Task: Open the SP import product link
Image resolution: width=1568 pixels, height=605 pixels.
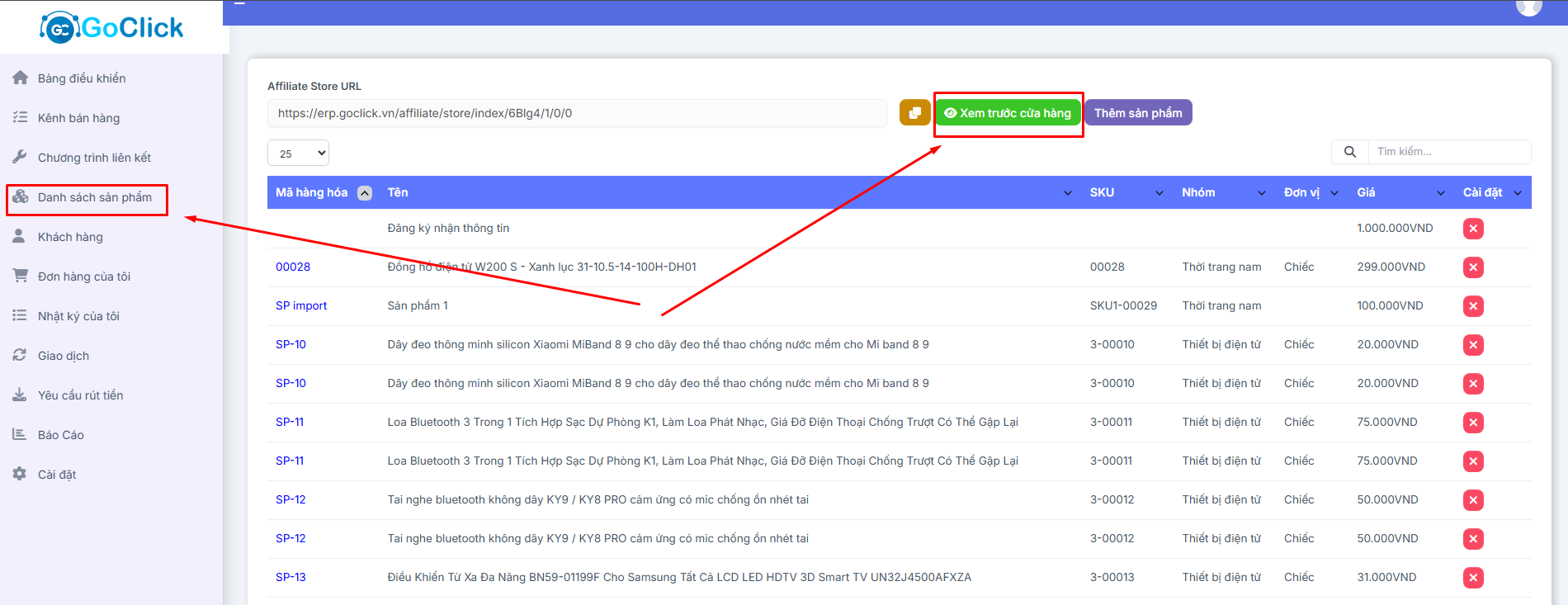Action: (x=301, y=306)
